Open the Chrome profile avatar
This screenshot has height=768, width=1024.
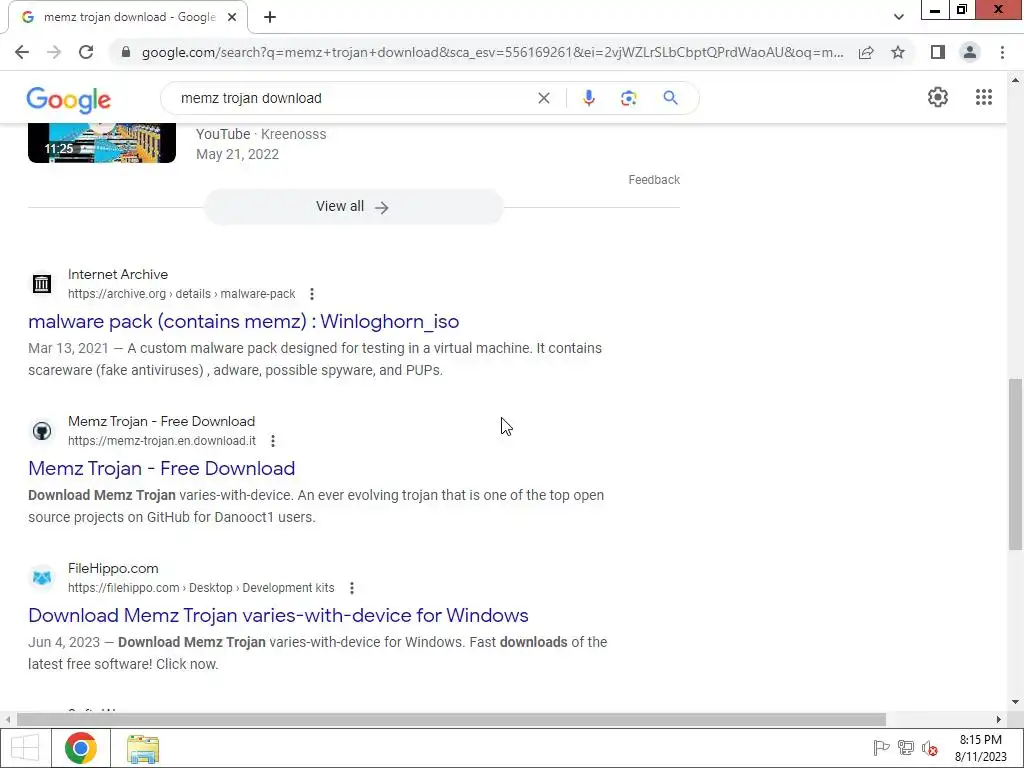(970, 52)
